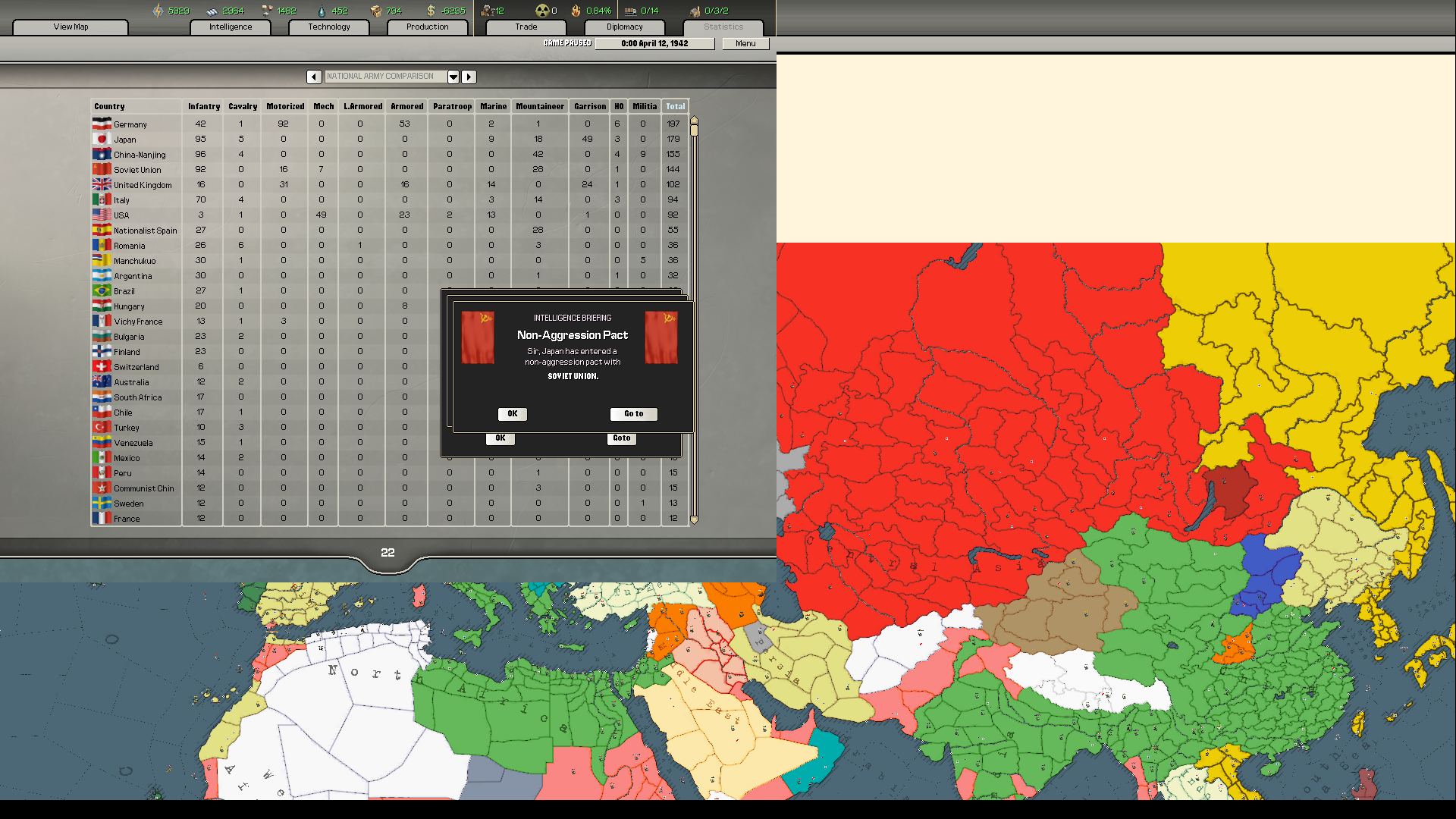1456x819 pixels.
Task: Open the statistics page dropdown arrow
Action: click(453, 77)
